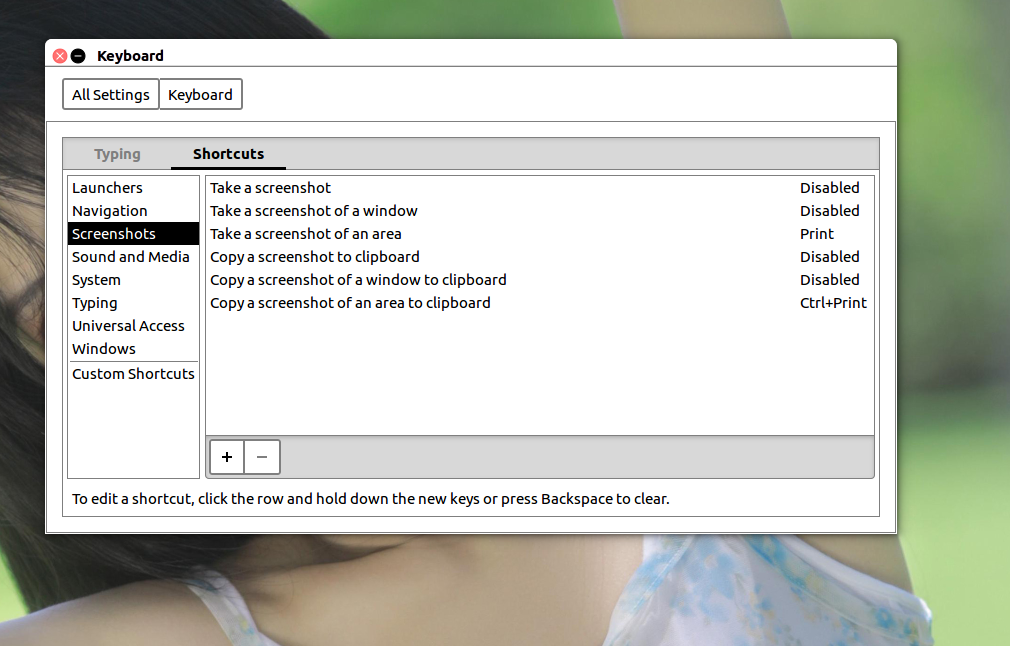Choose the Sound and Media category
Screen dimensions: 1010x646
pos(131,257)
